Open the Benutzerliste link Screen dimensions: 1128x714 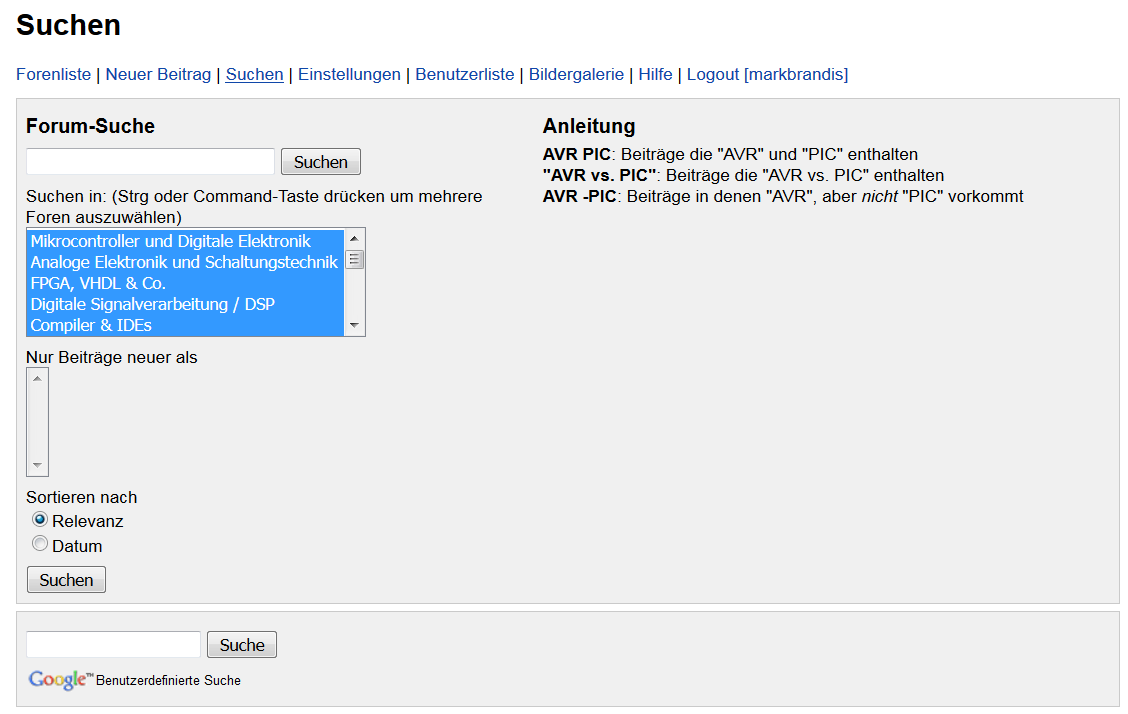click(x=465, y=74)
